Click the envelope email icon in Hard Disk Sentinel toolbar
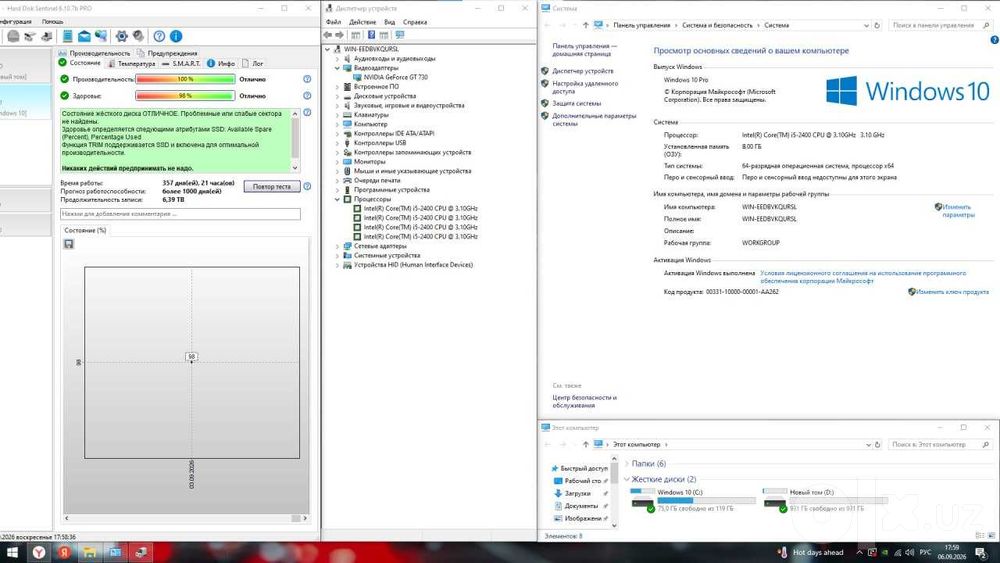This screenshot has height=563, width=1000. pos(84,36)
